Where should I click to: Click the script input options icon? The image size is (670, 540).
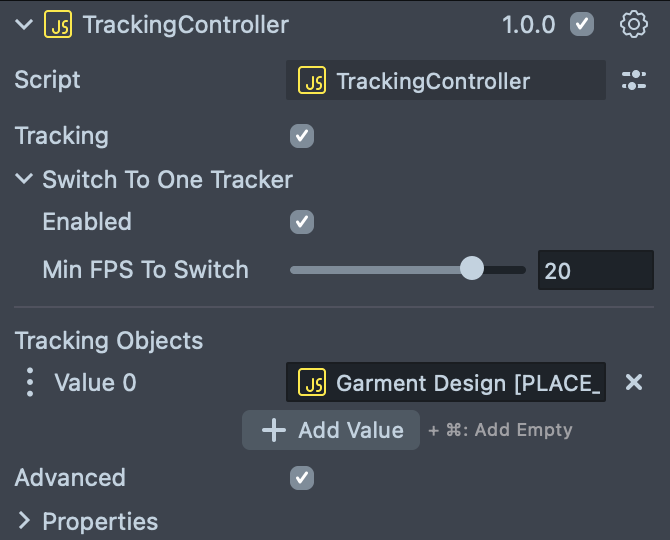coord(634,81)
